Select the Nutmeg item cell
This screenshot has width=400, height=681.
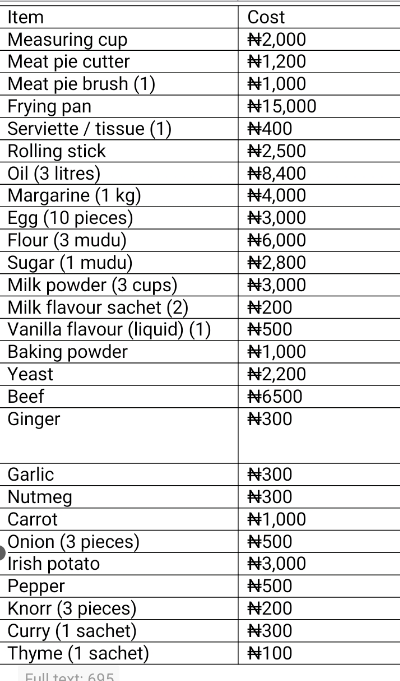[x=119, y=497]
